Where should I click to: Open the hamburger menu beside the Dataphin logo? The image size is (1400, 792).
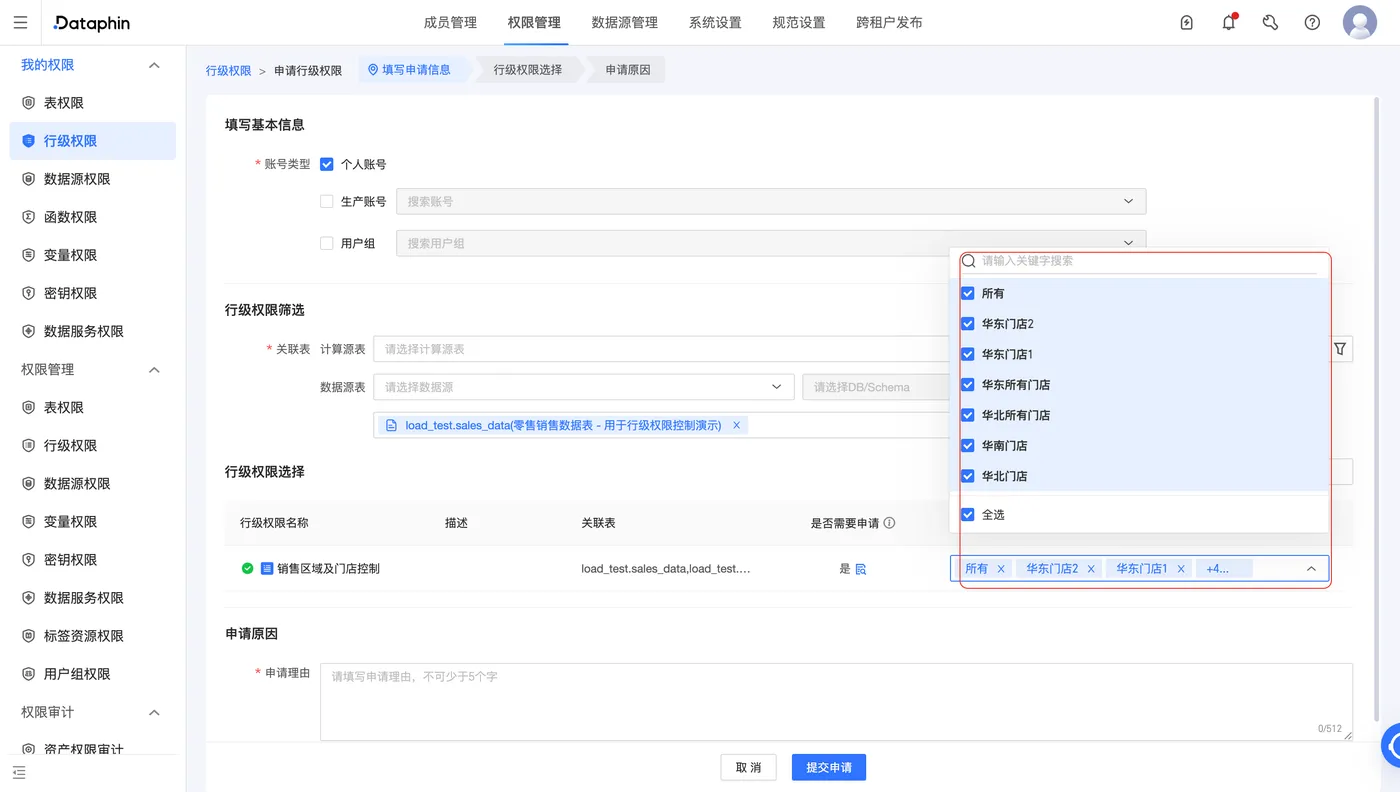click(x=21, y=22)
